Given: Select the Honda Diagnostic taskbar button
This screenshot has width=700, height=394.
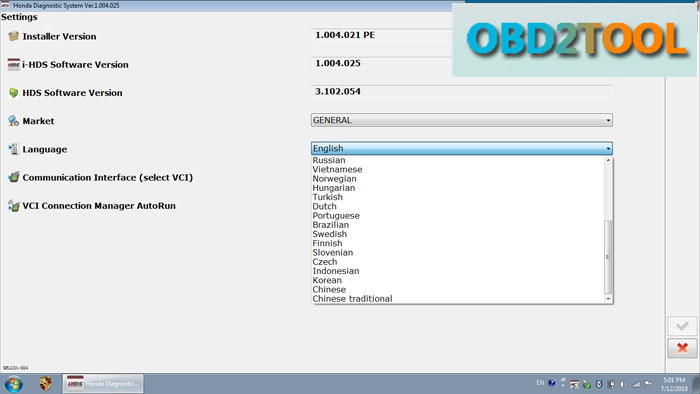Looking at the screenshot, I should click(103, 384).
